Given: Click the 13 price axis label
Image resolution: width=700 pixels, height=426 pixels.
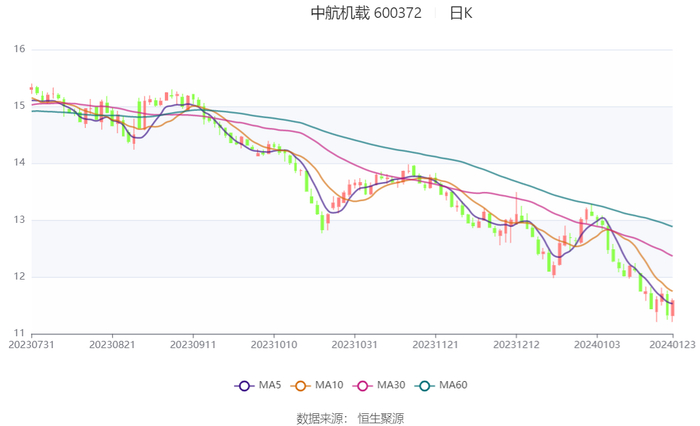Looking at the screenshot, I should 19,220.
